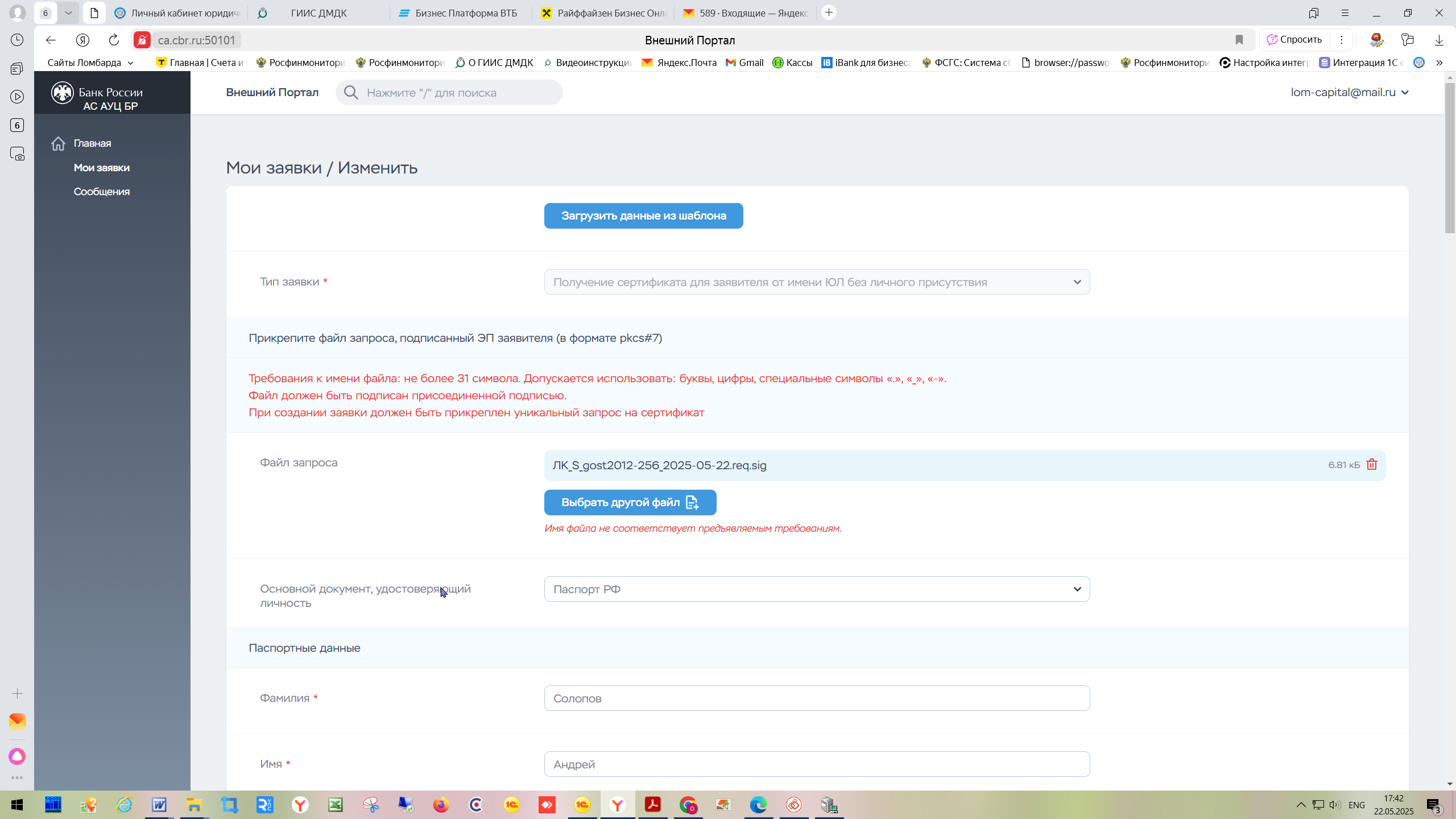Open the video play icon in sidebar

tap(17, 97)
